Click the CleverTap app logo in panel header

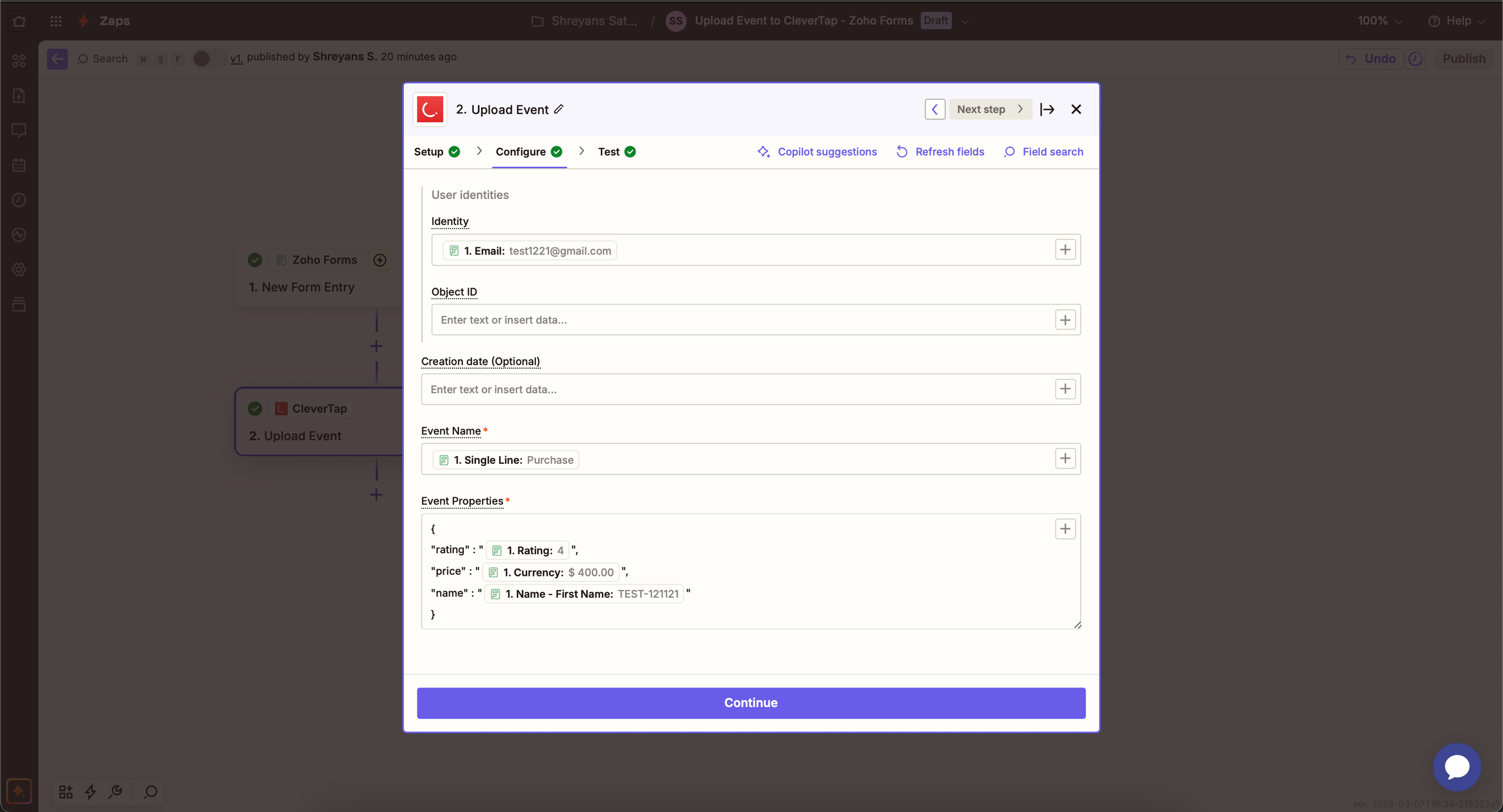[430, 109]
